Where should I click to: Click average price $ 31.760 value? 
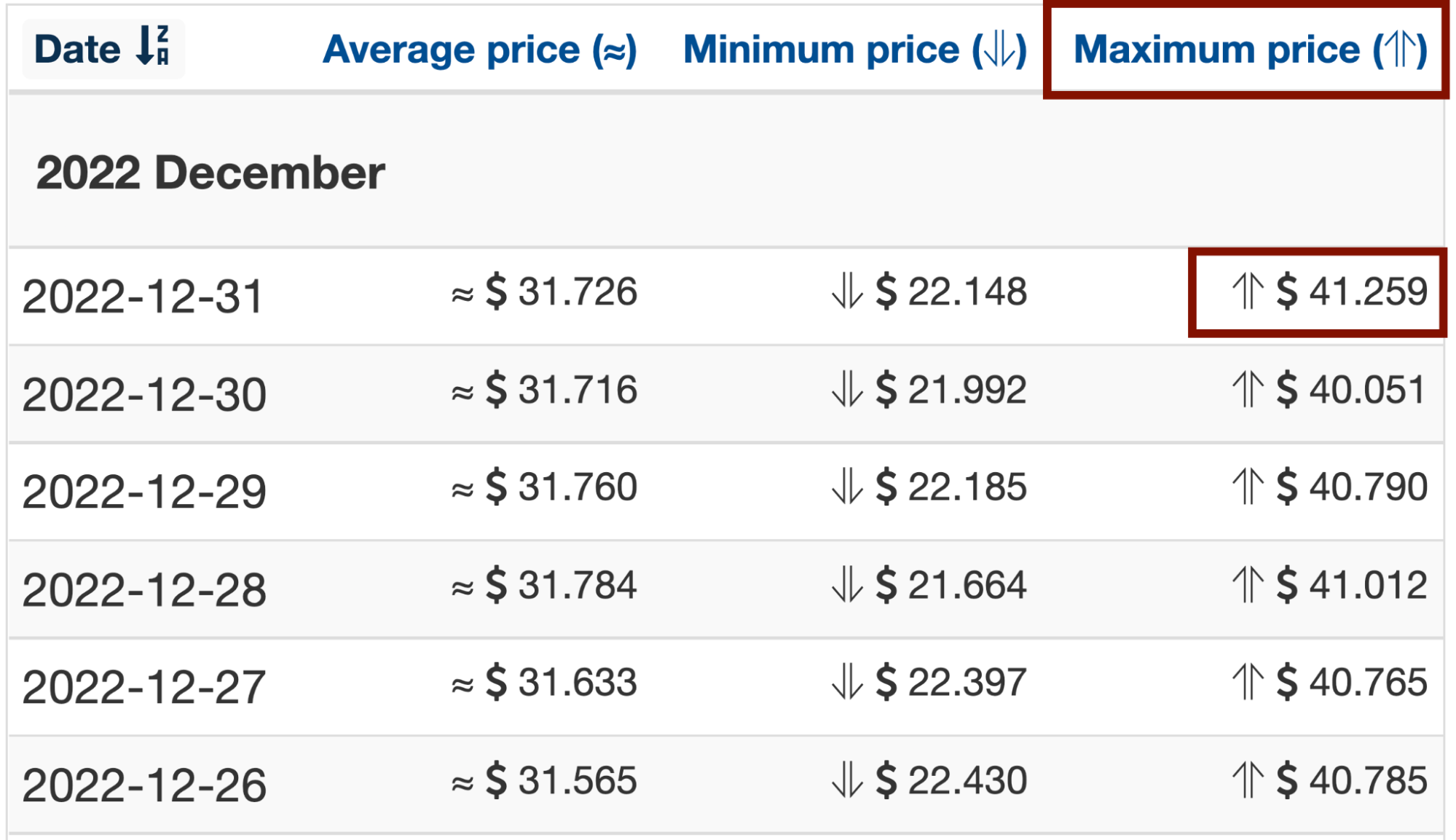[562, 487]
